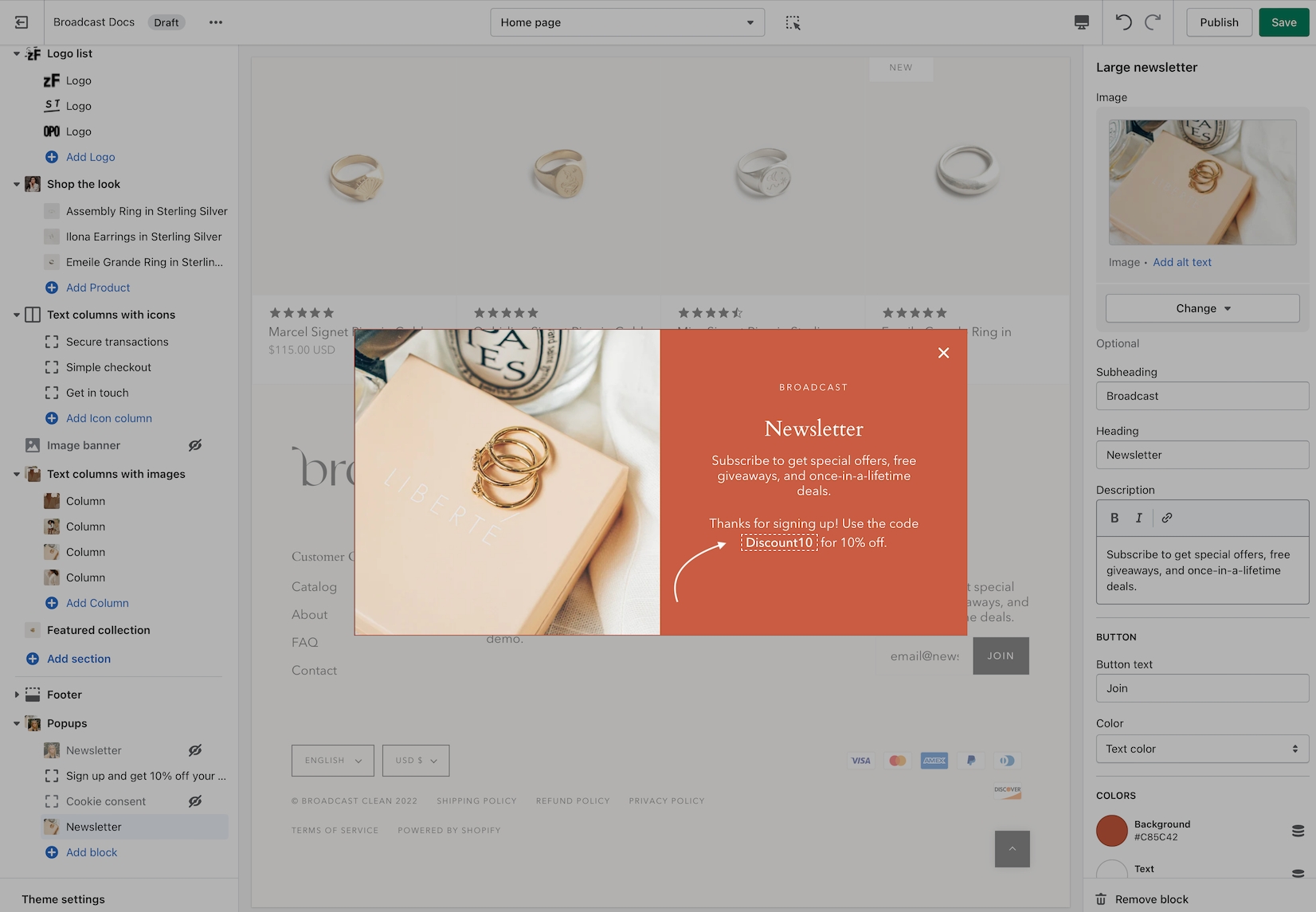Image resolution: width=1316 pixels, height=912 pixels.
Task: Select the Featured collection section
Action: coord(98,630)
